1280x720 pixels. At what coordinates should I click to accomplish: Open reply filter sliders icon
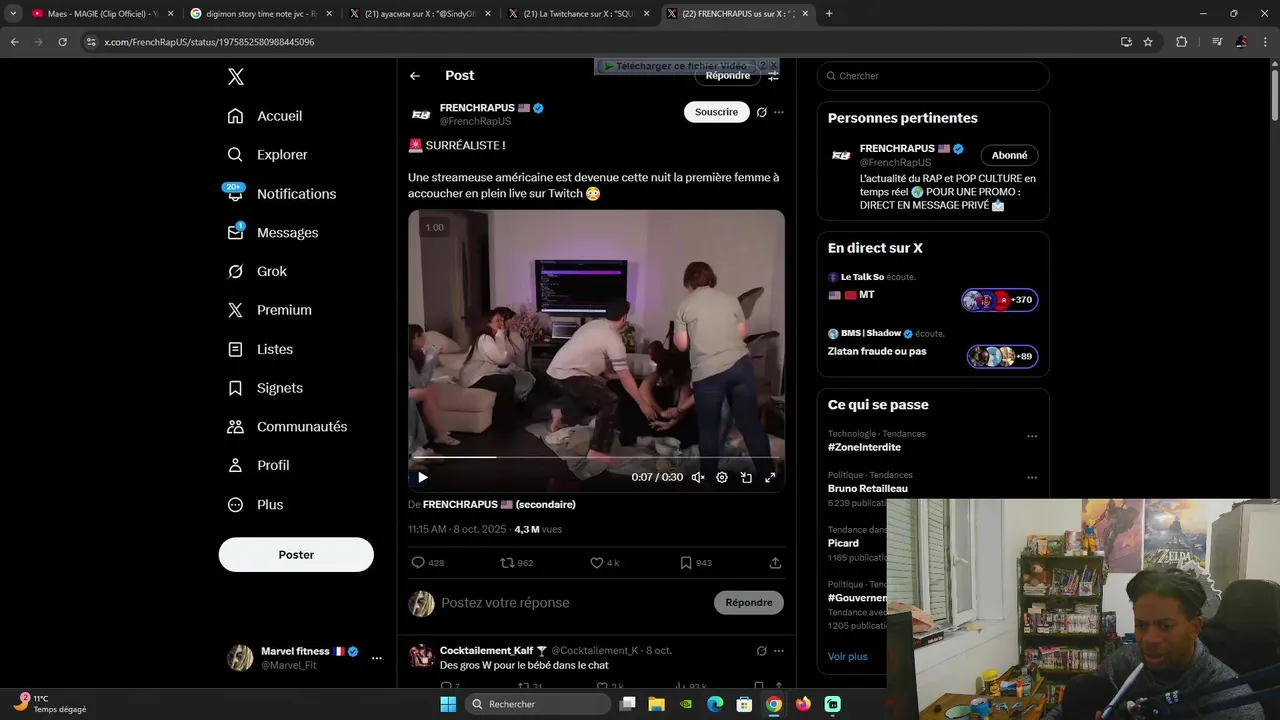tap(773, 77)
